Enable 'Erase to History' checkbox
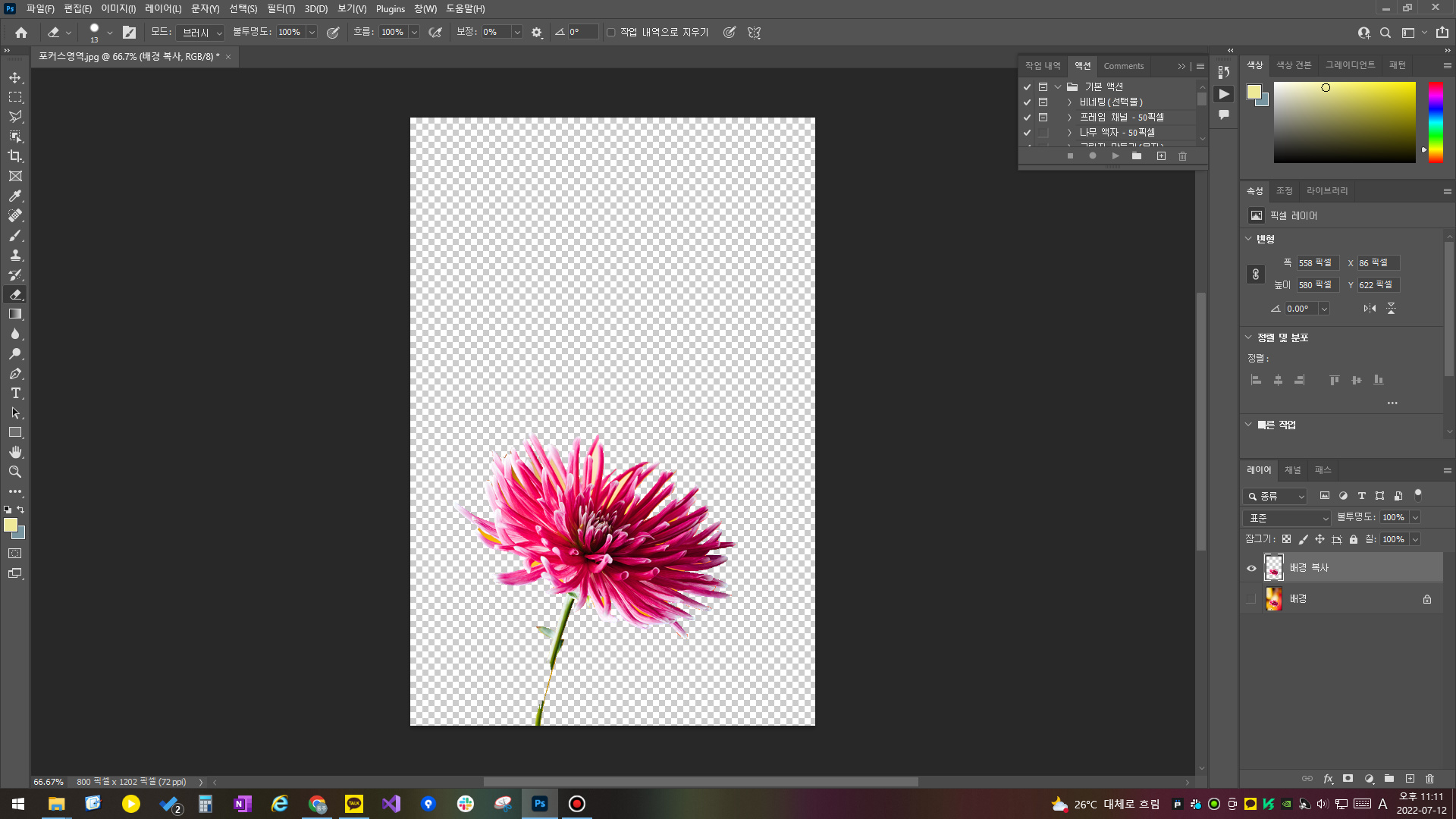 click(x=611, y=33)
